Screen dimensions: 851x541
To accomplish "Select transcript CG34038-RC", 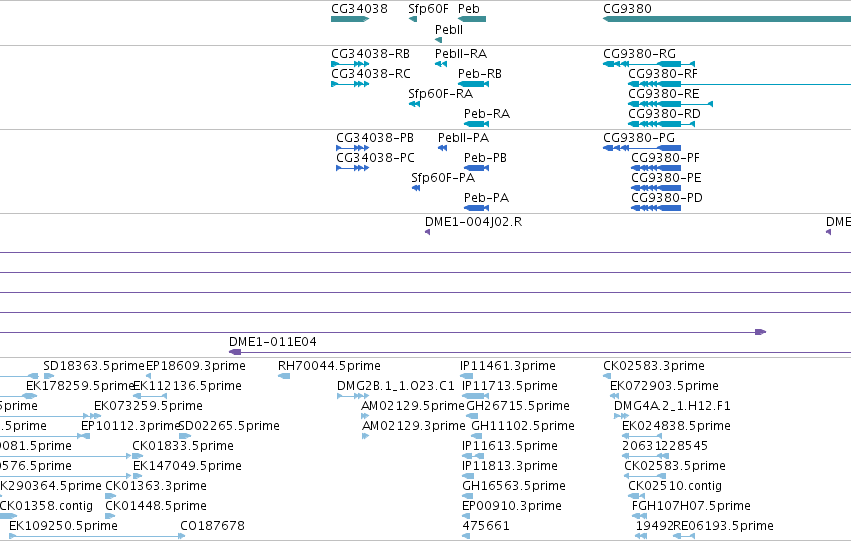I will pos(371,74).
